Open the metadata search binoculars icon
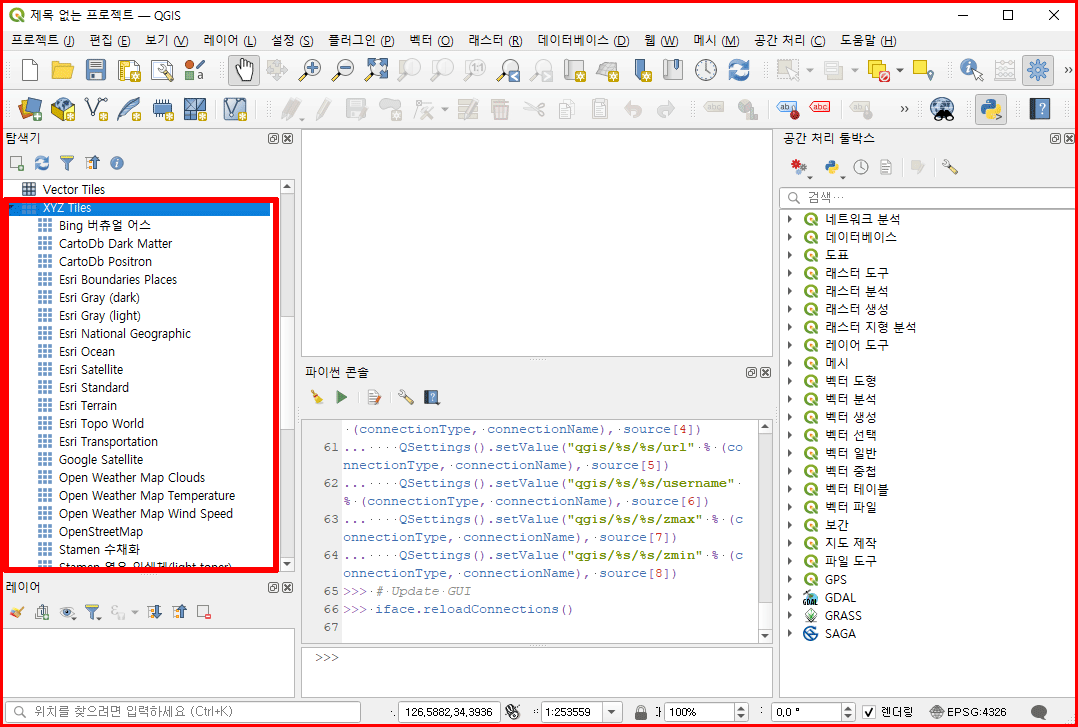The width and height of the screenshot is (1078, 727). (x=942, y=109)
